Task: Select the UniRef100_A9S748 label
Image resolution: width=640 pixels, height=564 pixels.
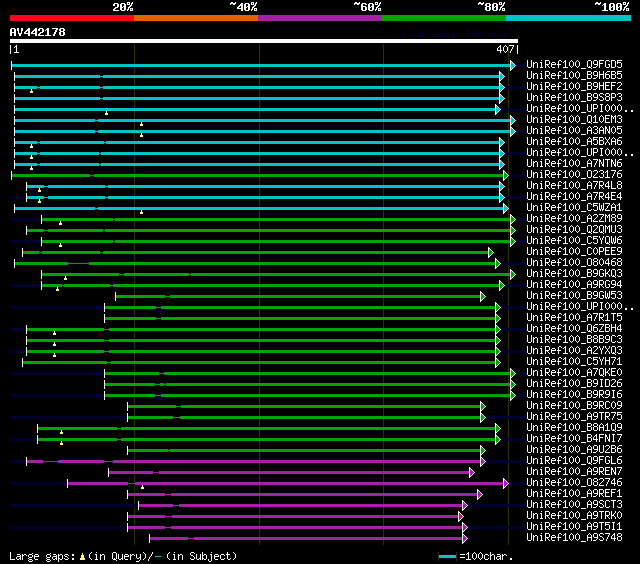Action: pyautogui.click(x=574, y=538)
